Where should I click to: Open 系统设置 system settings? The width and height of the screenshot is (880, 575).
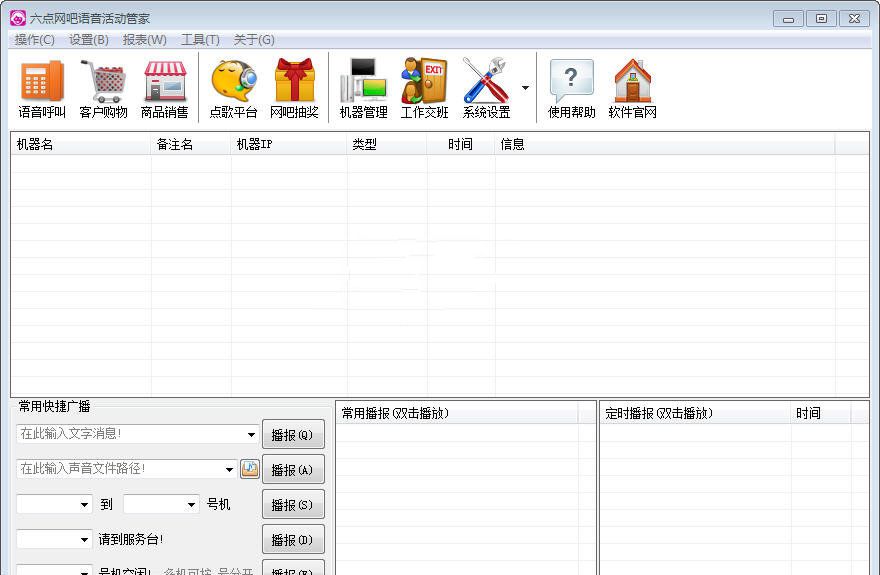click(486, 88)
